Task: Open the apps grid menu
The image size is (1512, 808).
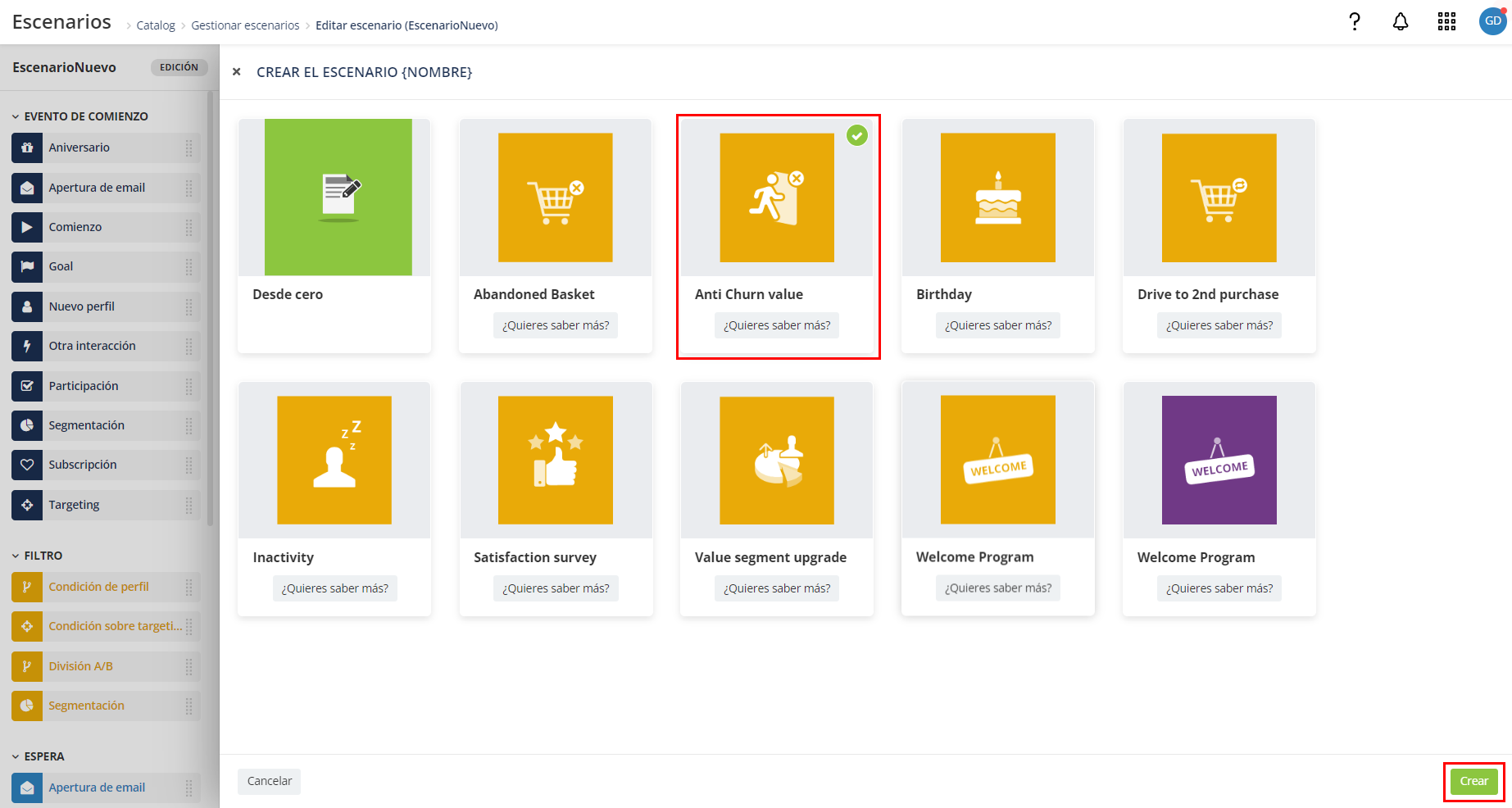Action: 1446,21
